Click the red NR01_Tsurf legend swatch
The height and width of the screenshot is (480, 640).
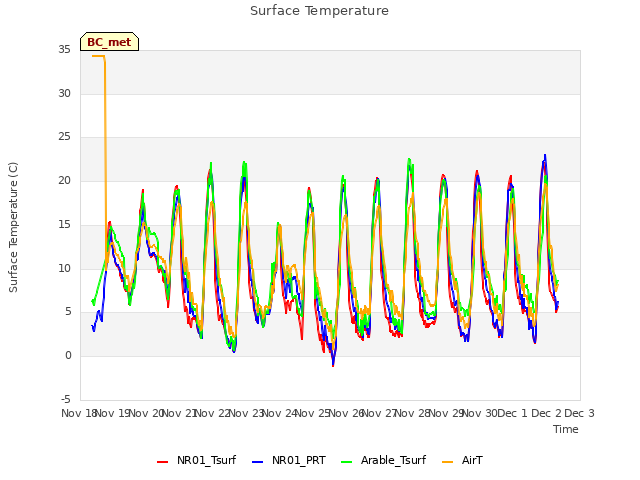162,461
